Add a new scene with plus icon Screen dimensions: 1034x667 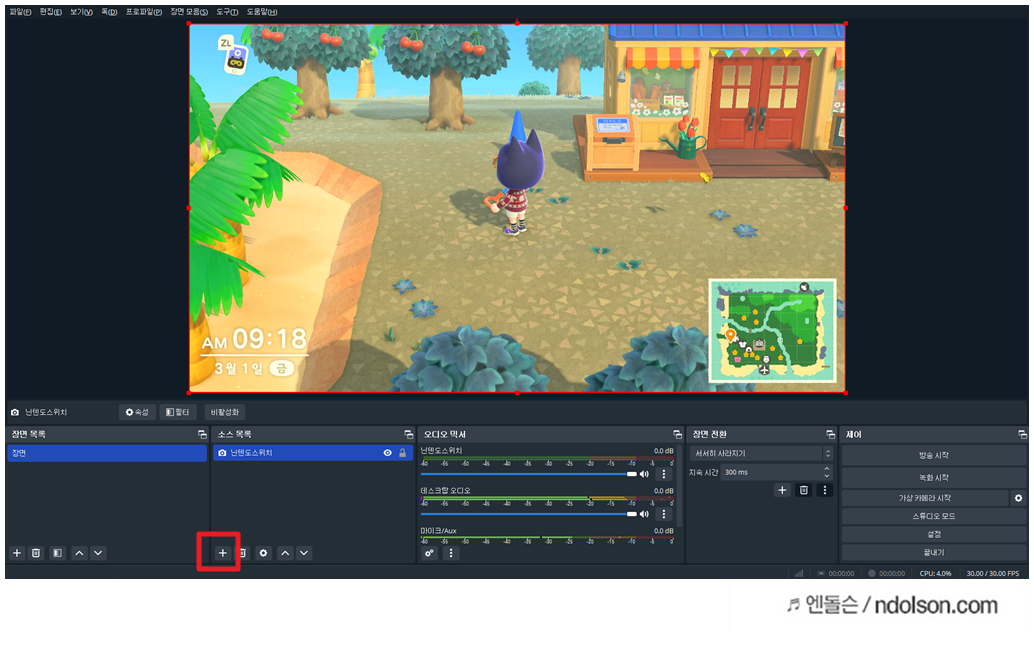(17, 553)
